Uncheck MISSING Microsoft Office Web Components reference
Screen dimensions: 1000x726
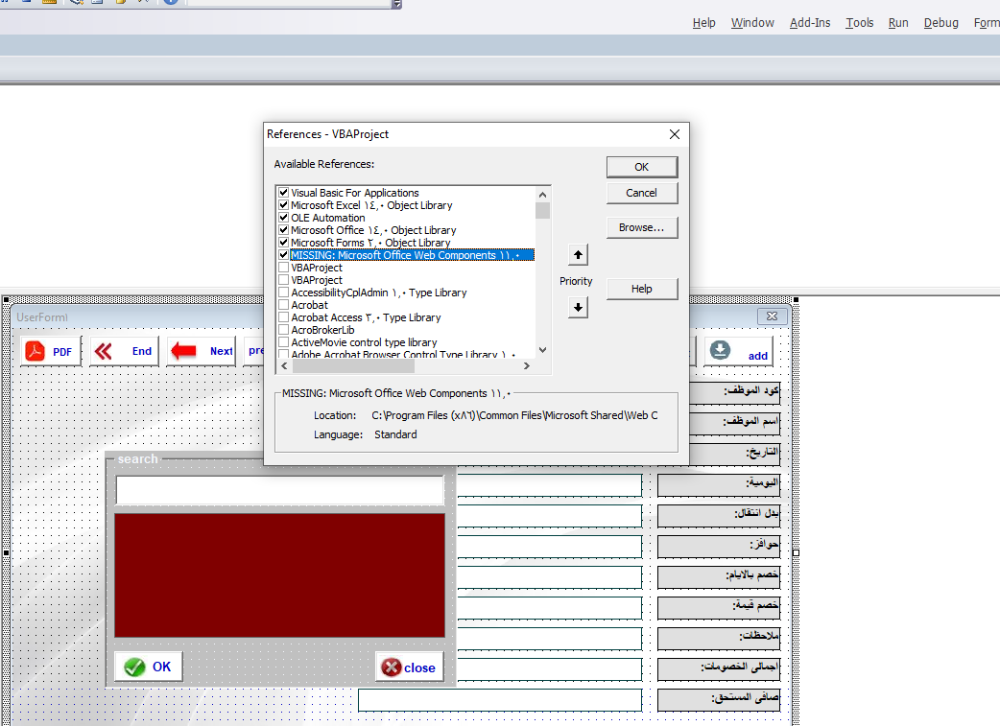pos(284,255)
